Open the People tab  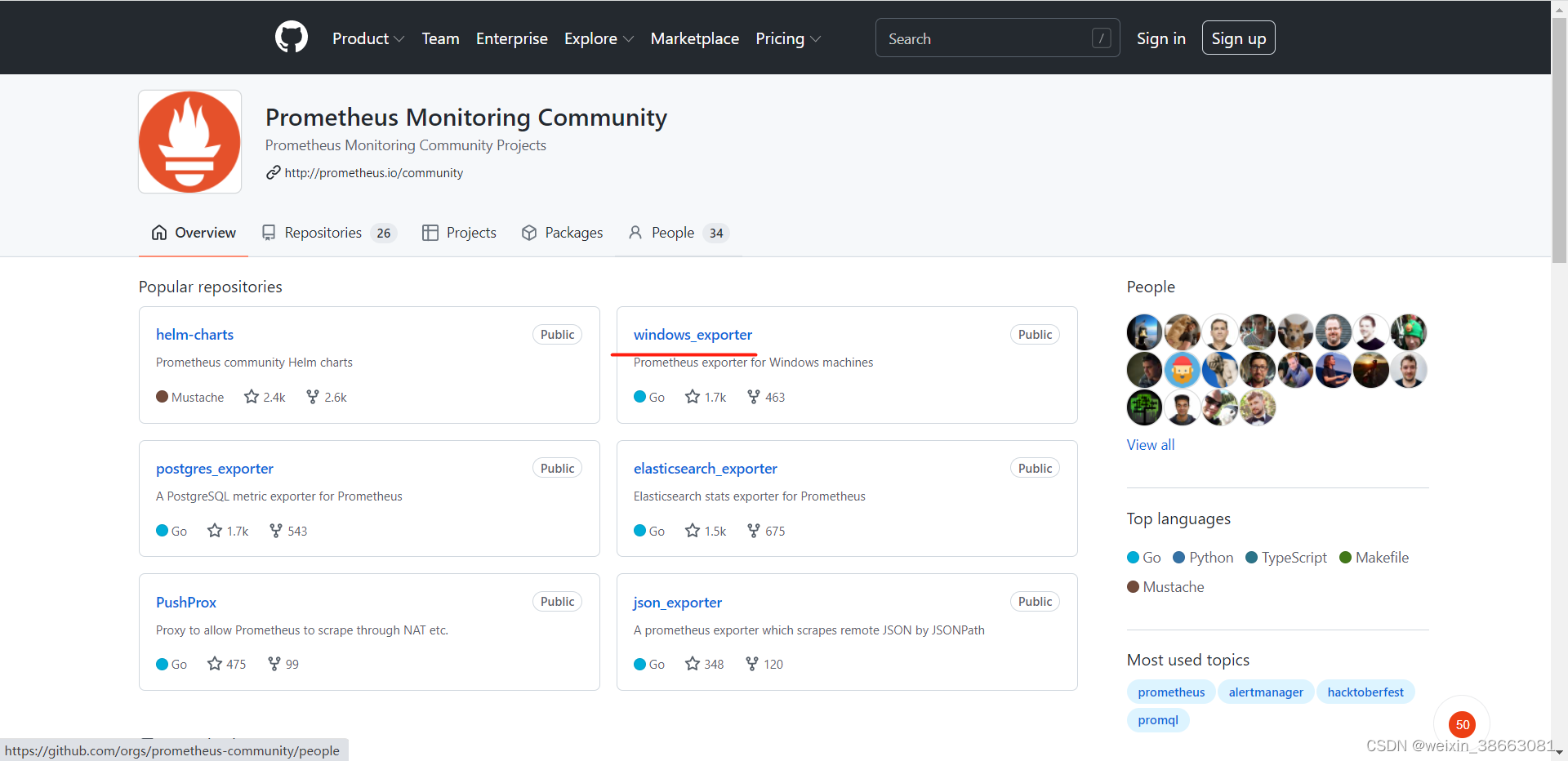678,233
